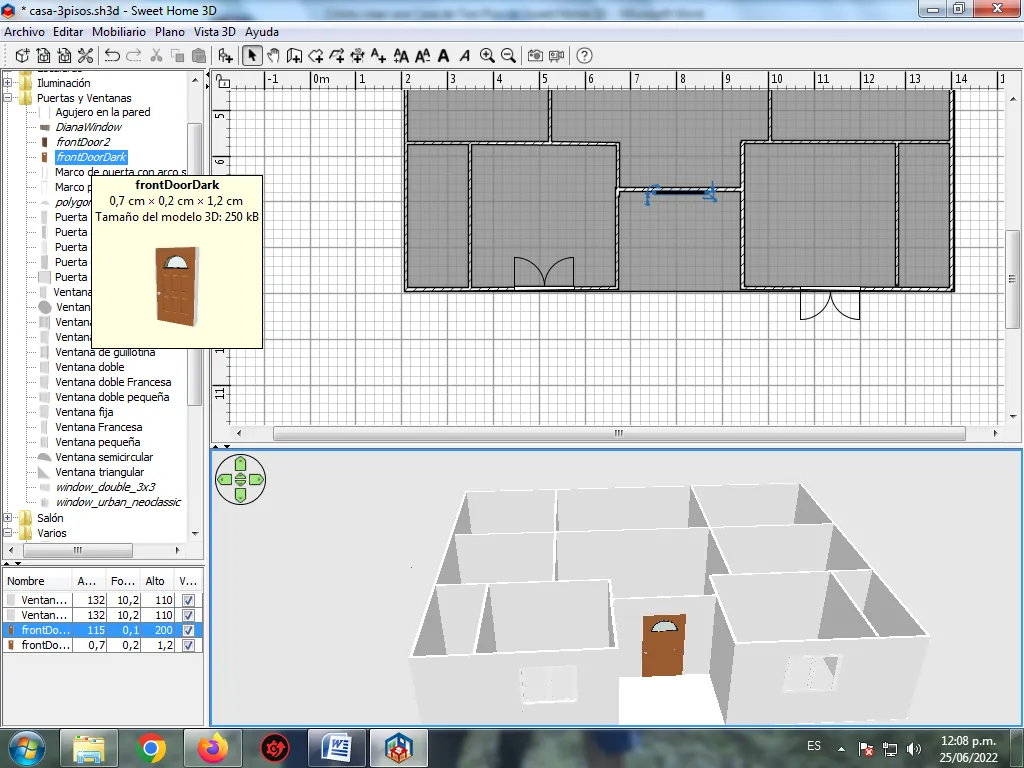The image size is (1024, 768).
Task: Move 3D view up with navigation arrow
Action: tap(240, 464)
